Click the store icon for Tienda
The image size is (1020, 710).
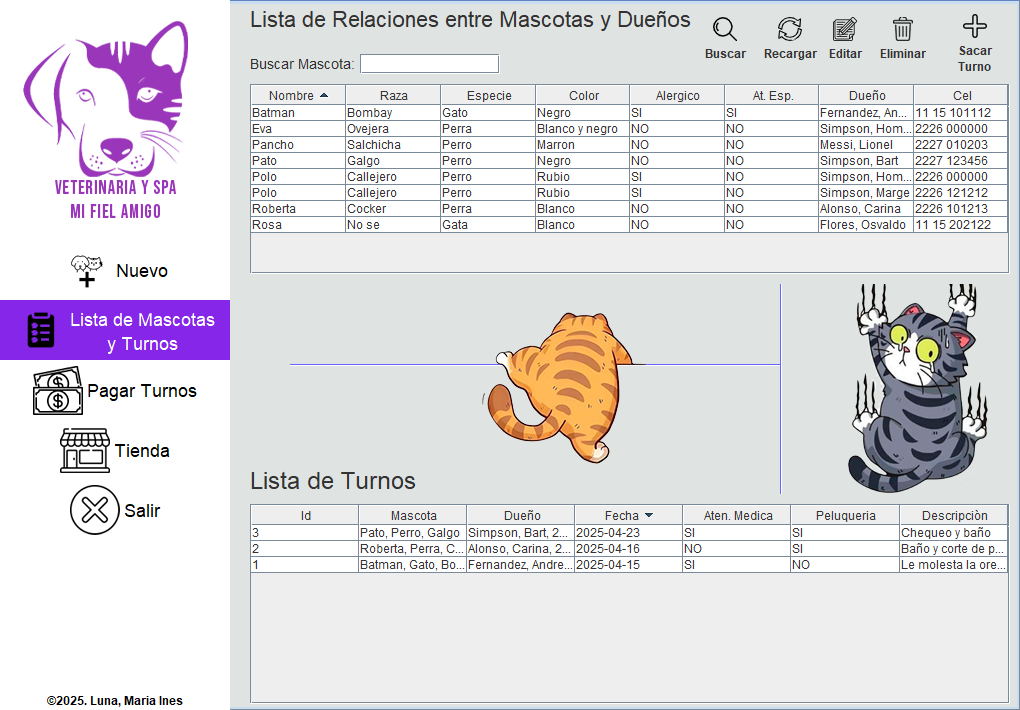tap(85, 450)
